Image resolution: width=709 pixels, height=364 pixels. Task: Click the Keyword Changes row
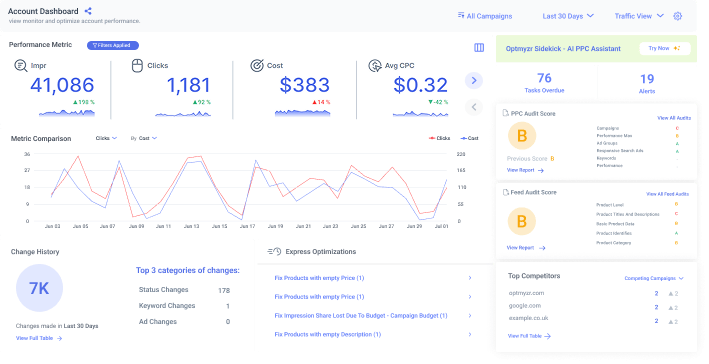[x=184, y=306]
